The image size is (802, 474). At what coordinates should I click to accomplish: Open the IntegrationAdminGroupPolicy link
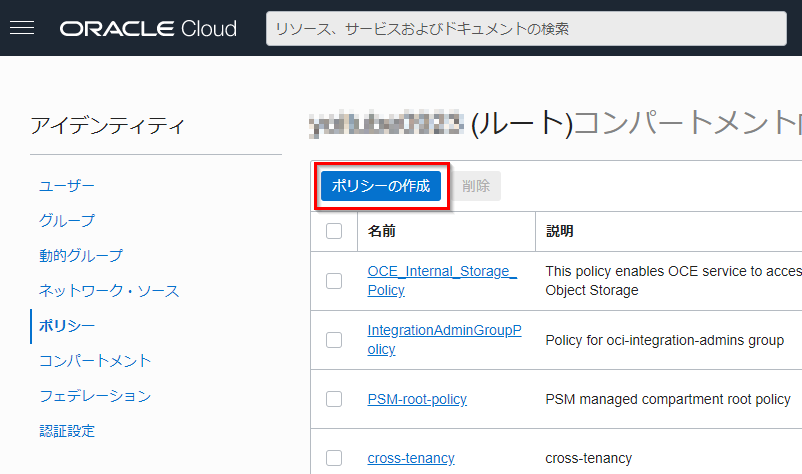tap(444, 330)
